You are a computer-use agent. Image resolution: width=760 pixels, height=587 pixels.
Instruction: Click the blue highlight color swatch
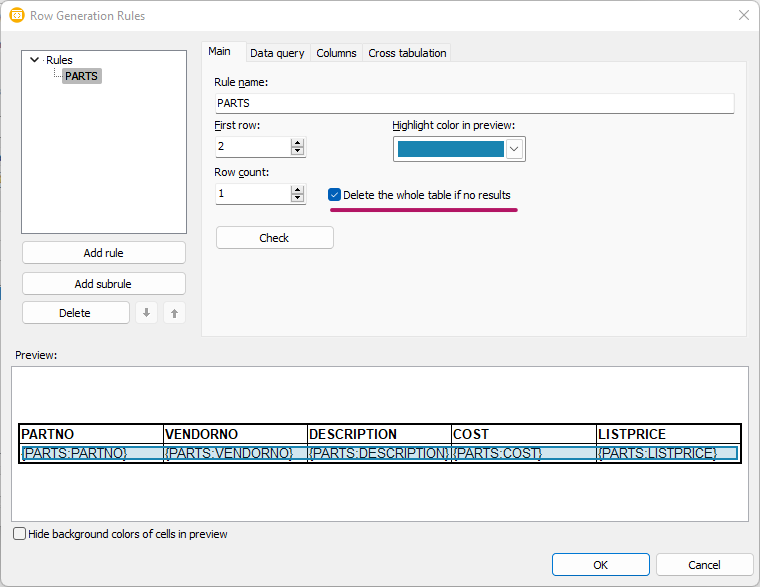point(450,149)
